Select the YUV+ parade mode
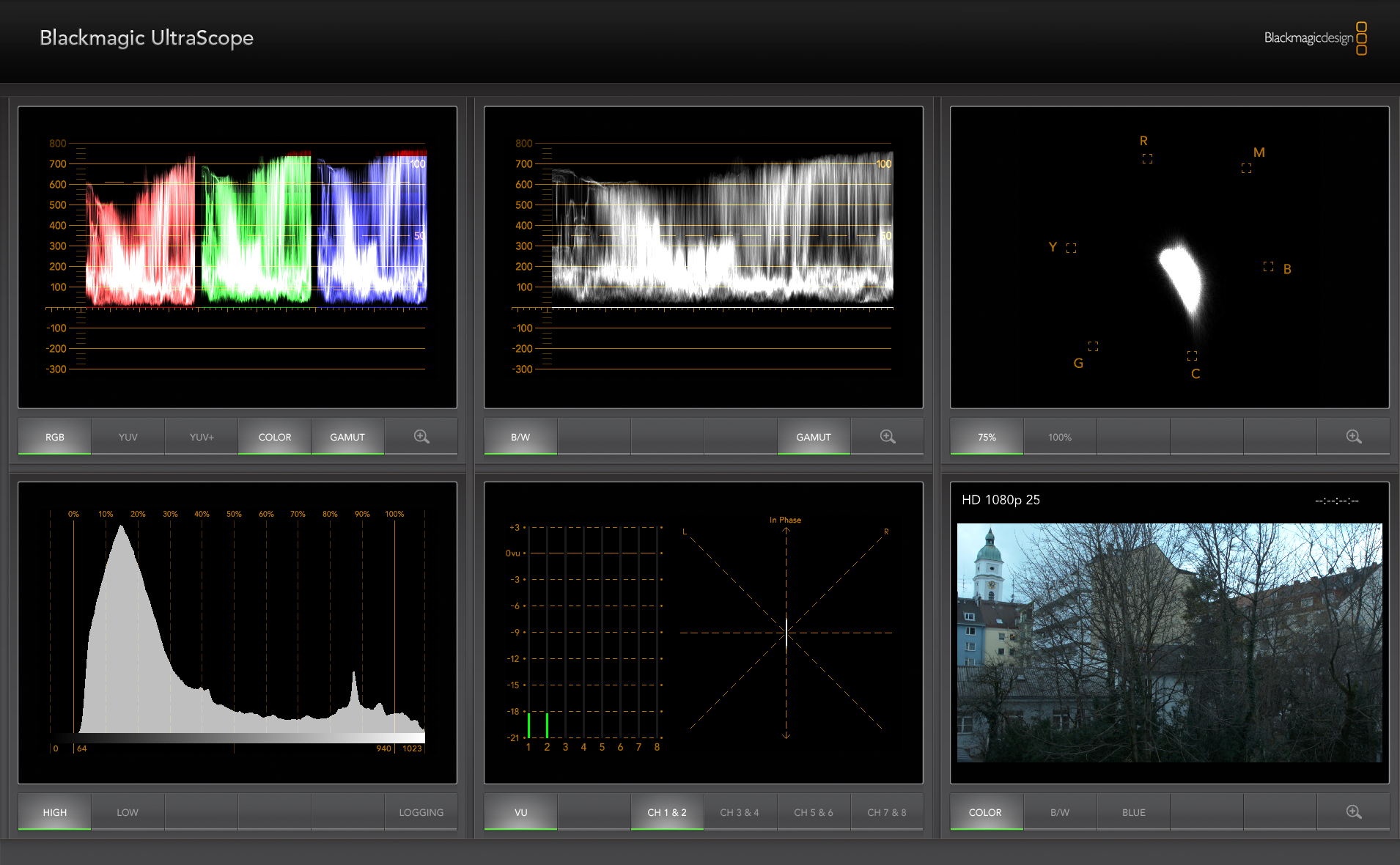 (202, 437)
